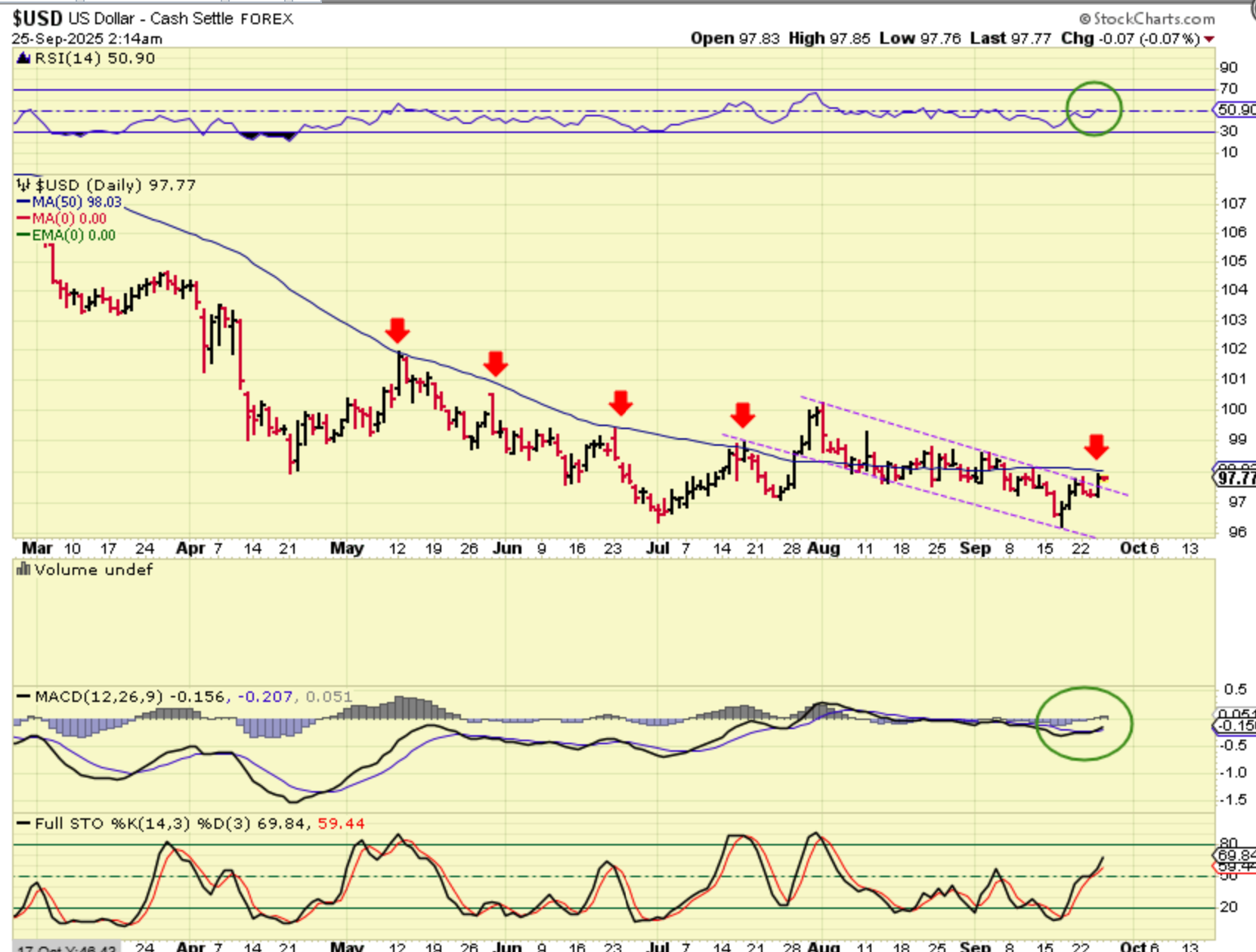
Task: Click the bar icon beside Volume undef
Action: pyautogui.click(x=23, y=570)
